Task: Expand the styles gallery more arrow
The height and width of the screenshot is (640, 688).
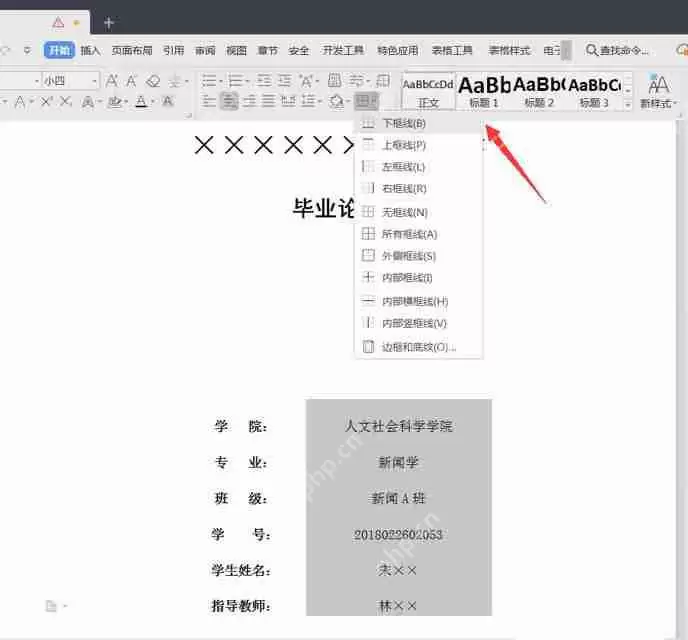Action: [627, 105]
